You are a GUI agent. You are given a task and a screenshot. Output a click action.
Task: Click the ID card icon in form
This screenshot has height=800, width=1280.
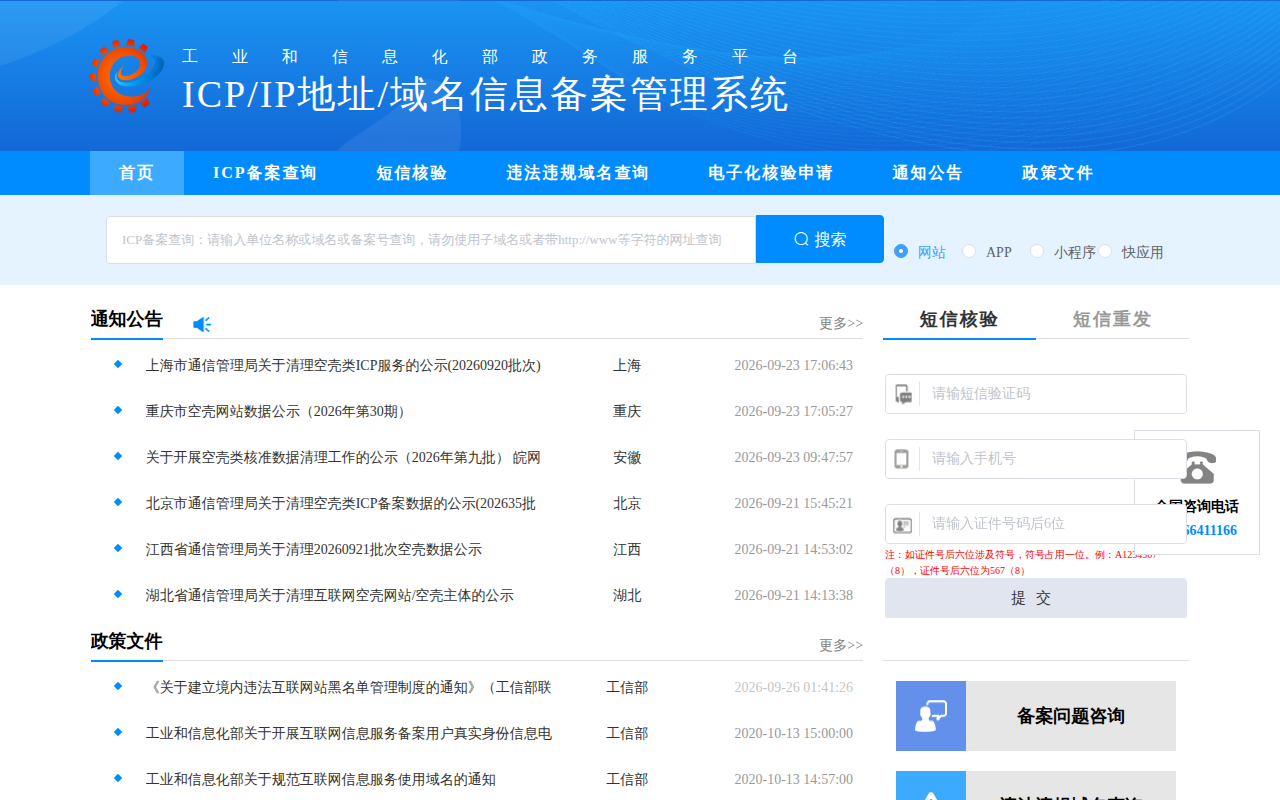tap(903, 524)
